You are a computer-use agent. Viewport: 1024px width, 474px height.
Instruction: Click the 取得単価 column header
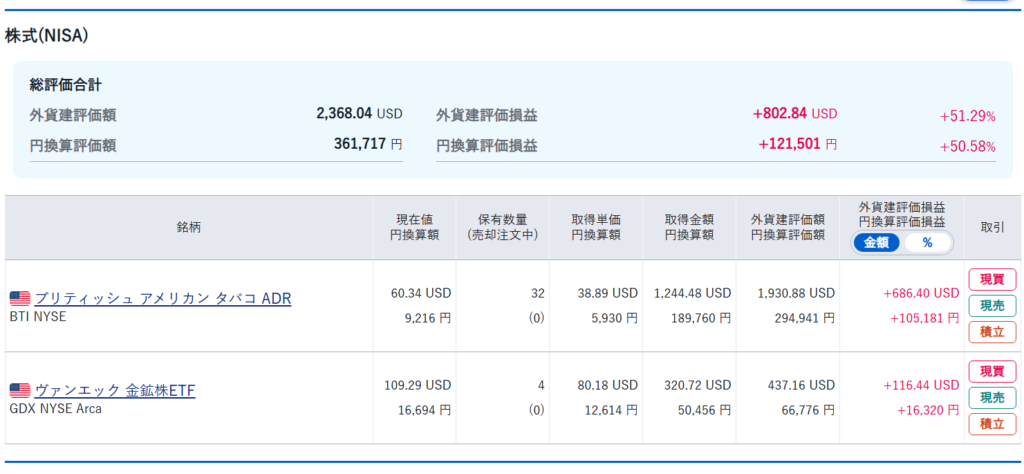(596, 227)
